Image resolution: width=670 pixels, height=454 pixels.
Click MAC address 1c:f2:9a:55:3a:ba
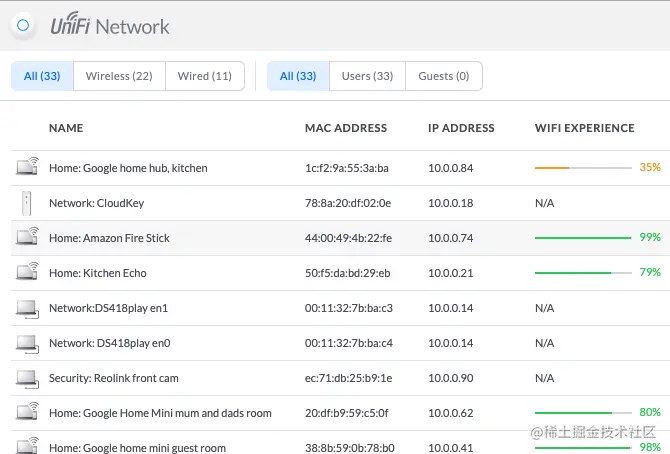click(347, 168)
